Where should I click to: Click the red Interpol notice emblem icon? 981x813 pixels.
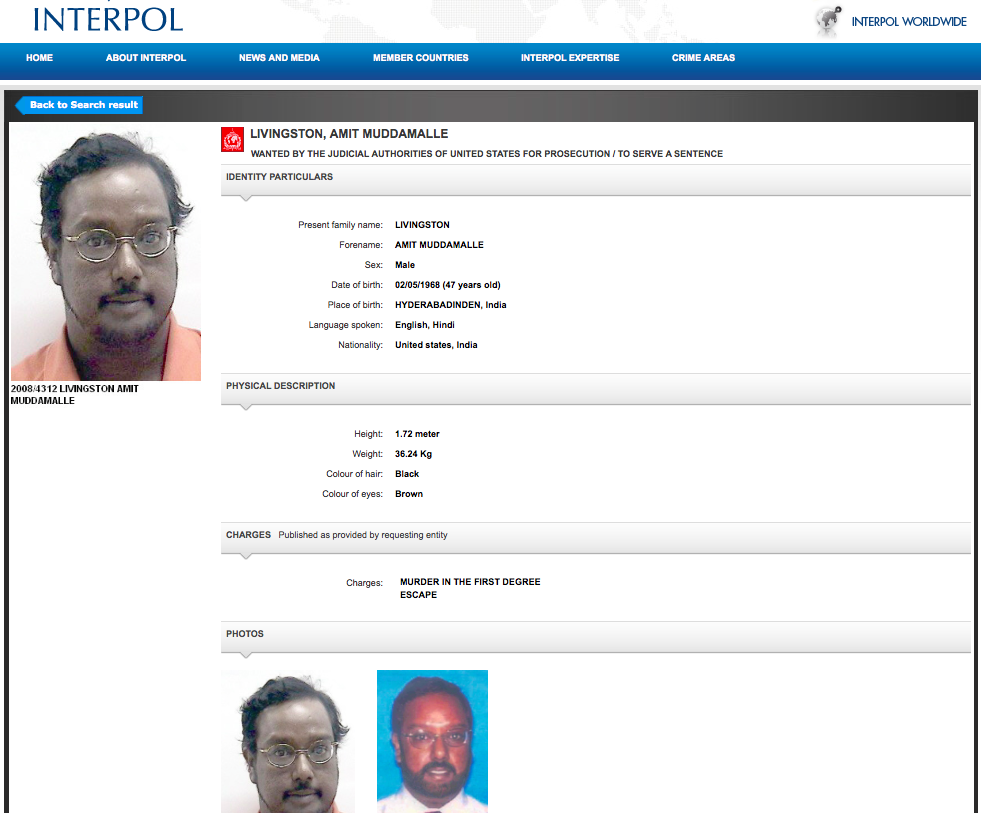point(232,140)
